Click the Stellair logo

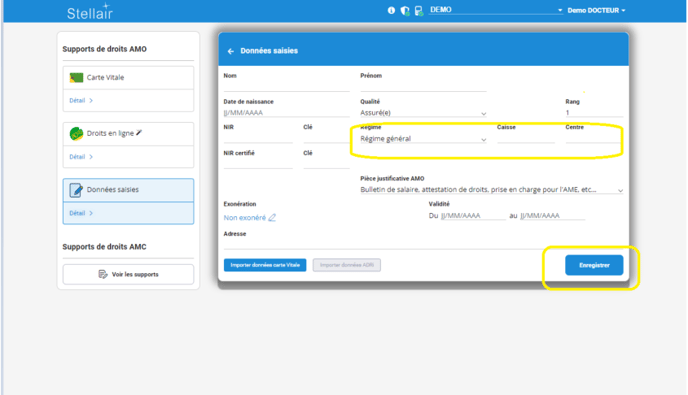(90, 12)
